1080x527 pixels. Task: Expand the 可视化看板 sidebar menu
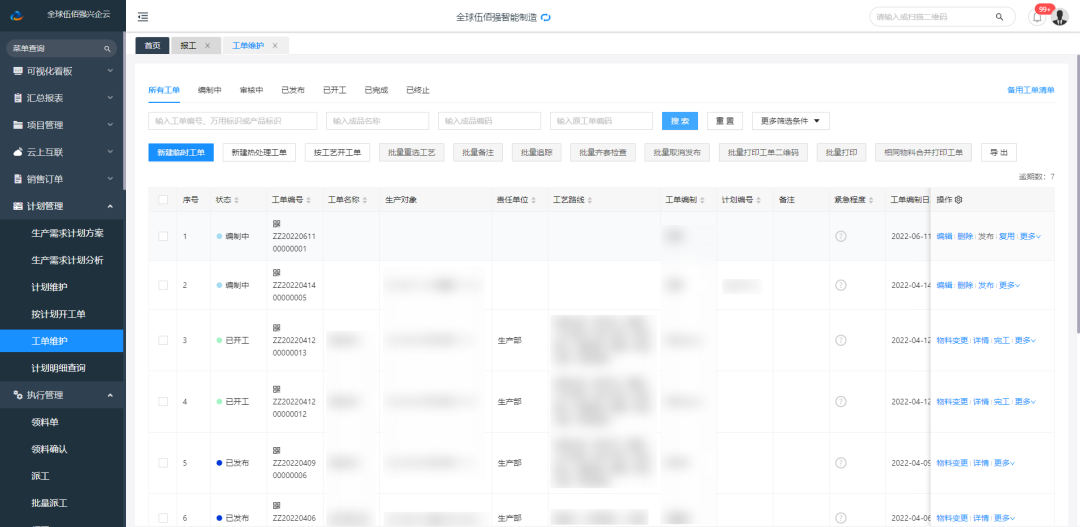[62, 71]
